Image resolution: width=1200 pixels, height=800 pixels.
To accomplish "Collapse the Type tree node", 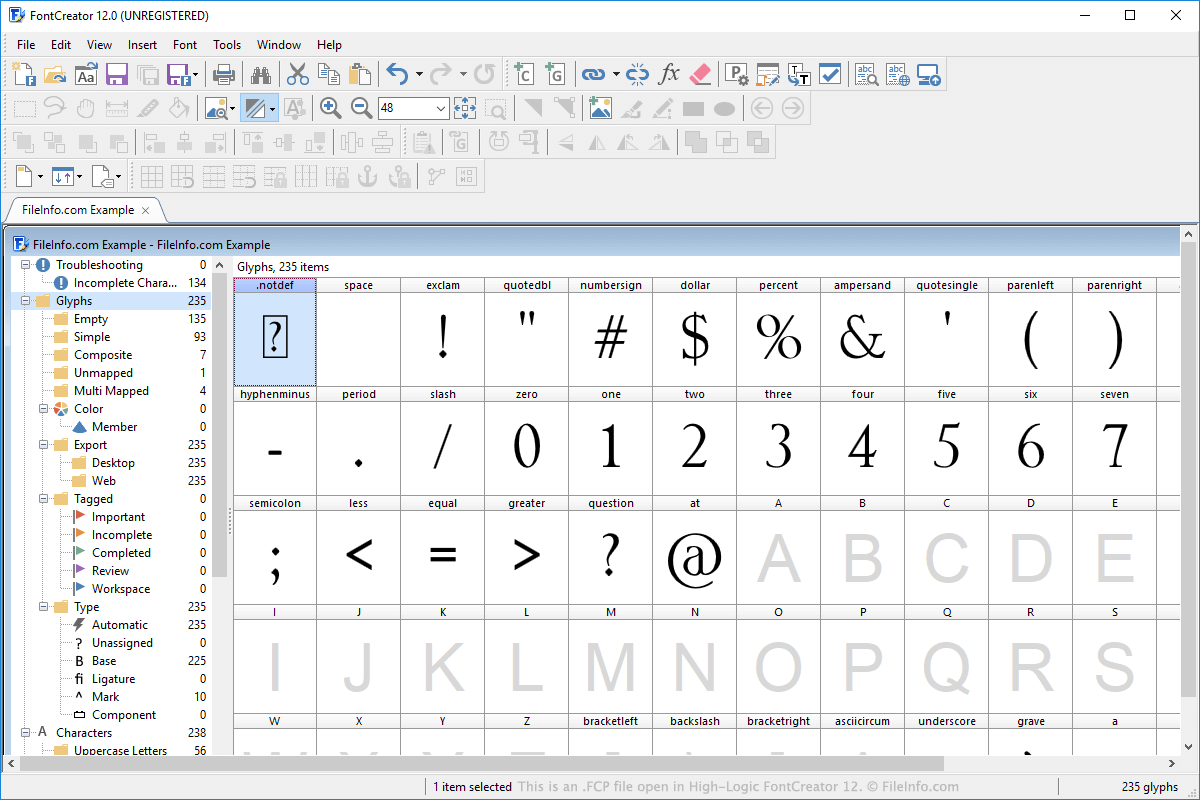I will click(x=43, y=607).
